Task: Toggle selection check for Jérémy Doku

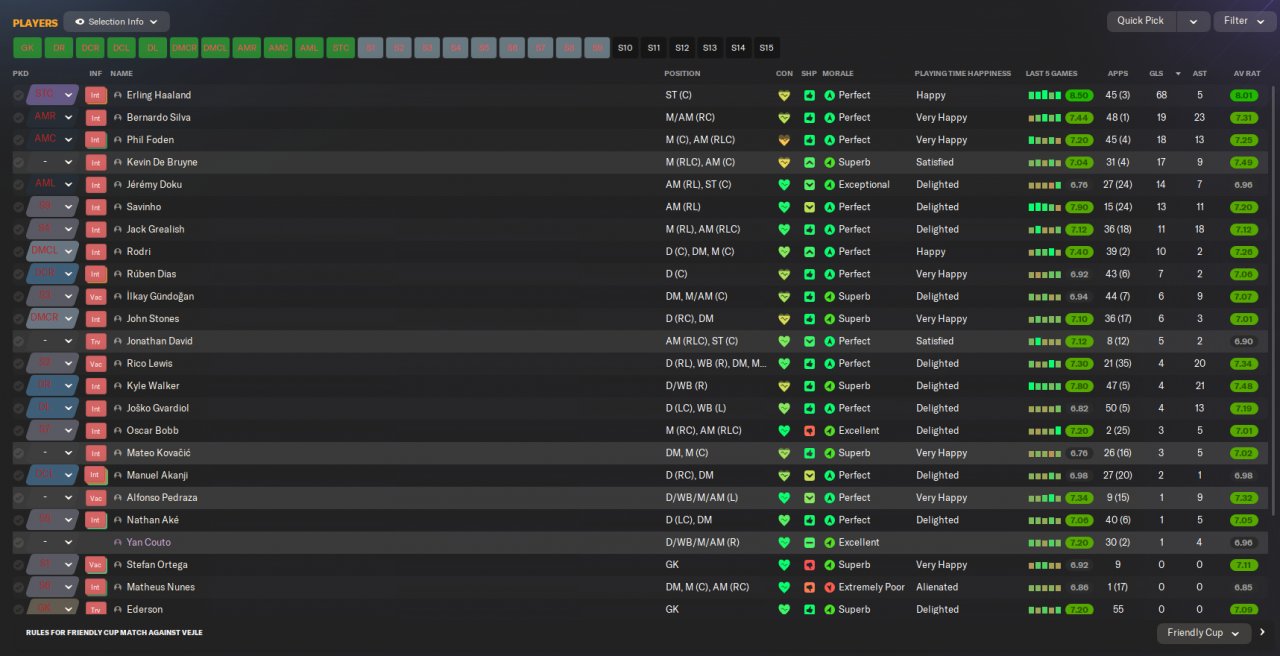Action: tap(18, 185)
